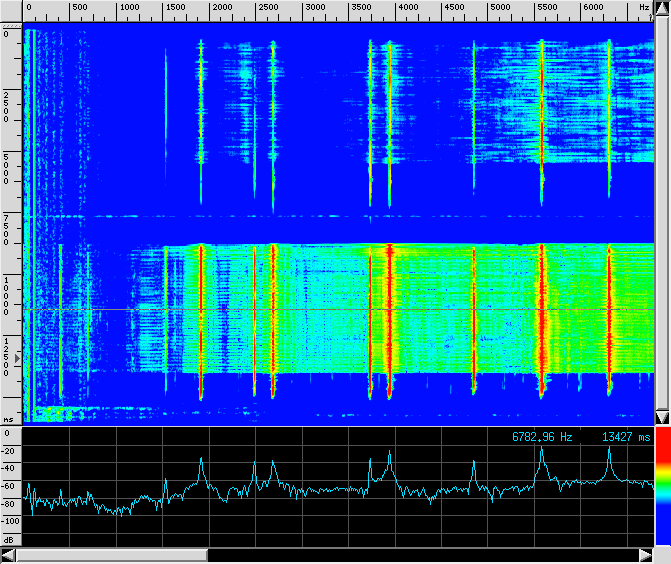Click horizontal scrollbar left arrow

coord(9,554)
